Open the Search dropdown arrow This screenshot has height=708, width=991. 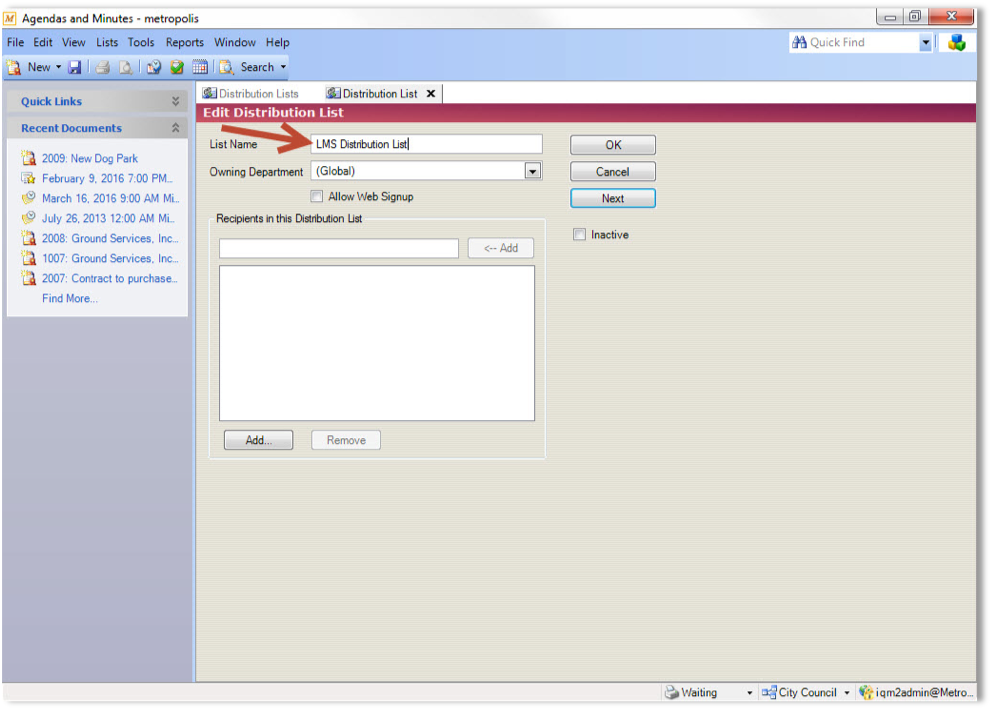[283, 67]
